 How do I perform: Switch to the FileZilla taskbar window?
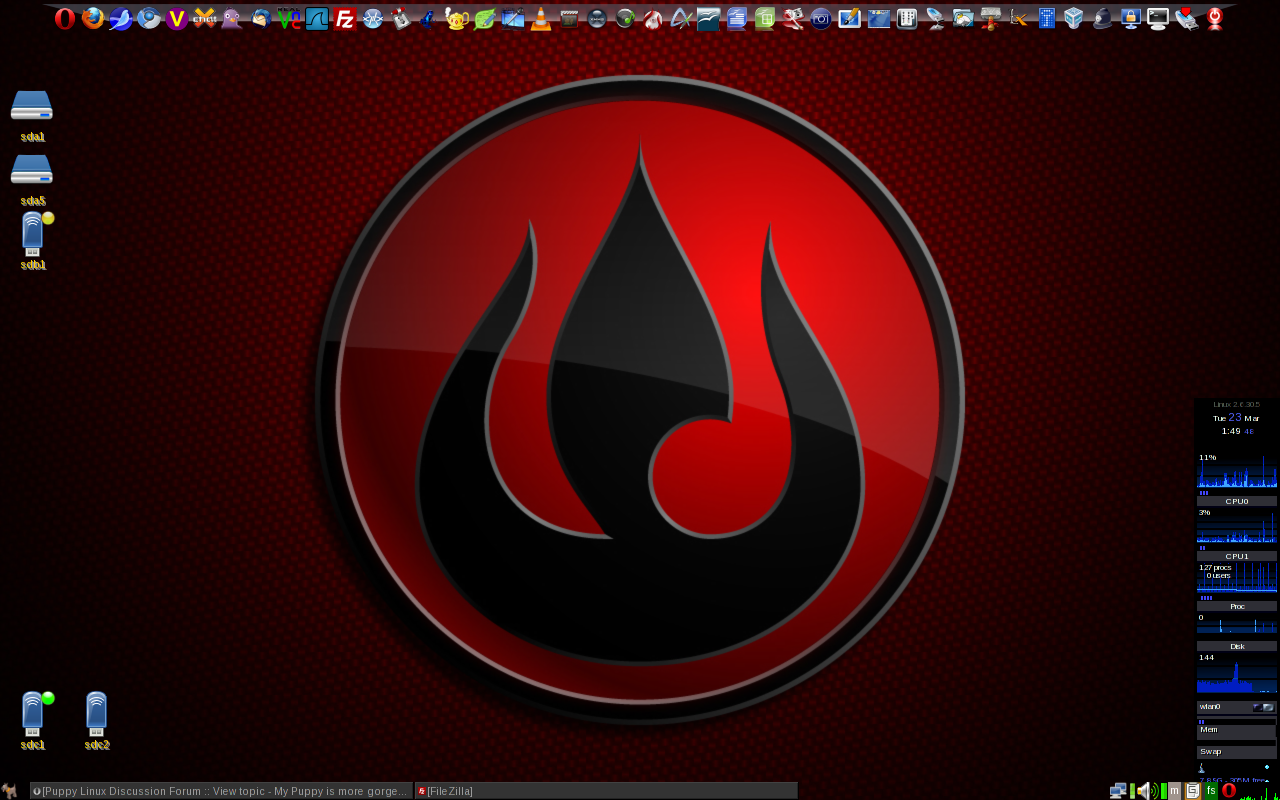point(606,791)
